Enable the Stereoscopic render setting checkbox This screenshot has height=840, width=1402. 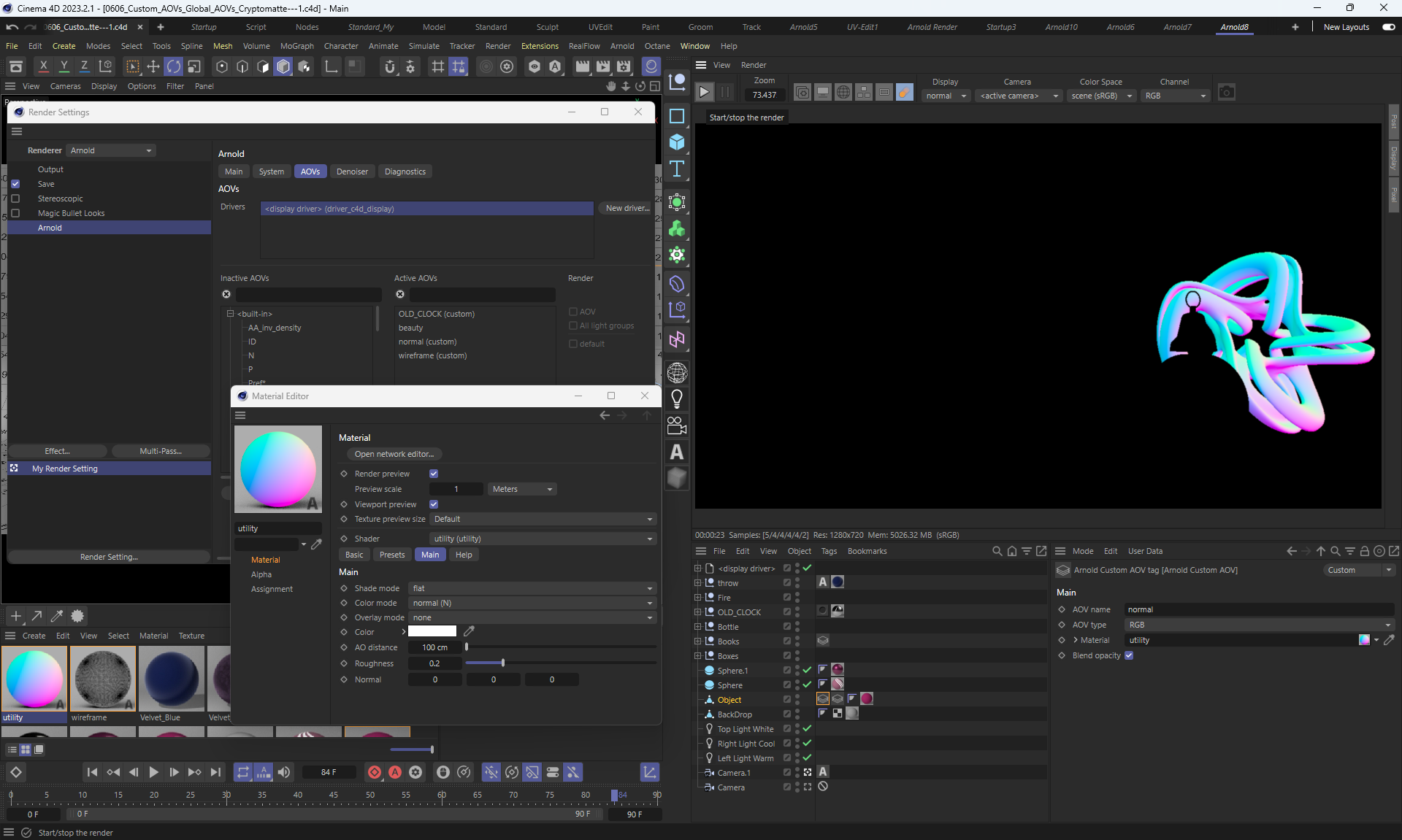[x=15, y=199]
